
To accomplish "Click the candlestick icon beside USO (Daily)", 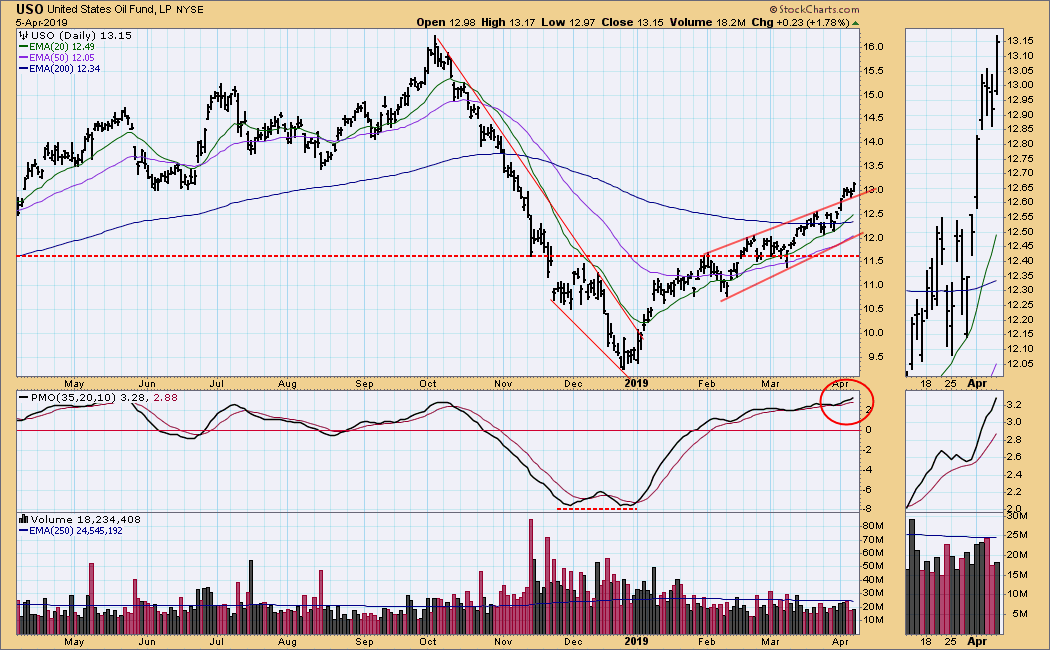I will pos(23,35).
